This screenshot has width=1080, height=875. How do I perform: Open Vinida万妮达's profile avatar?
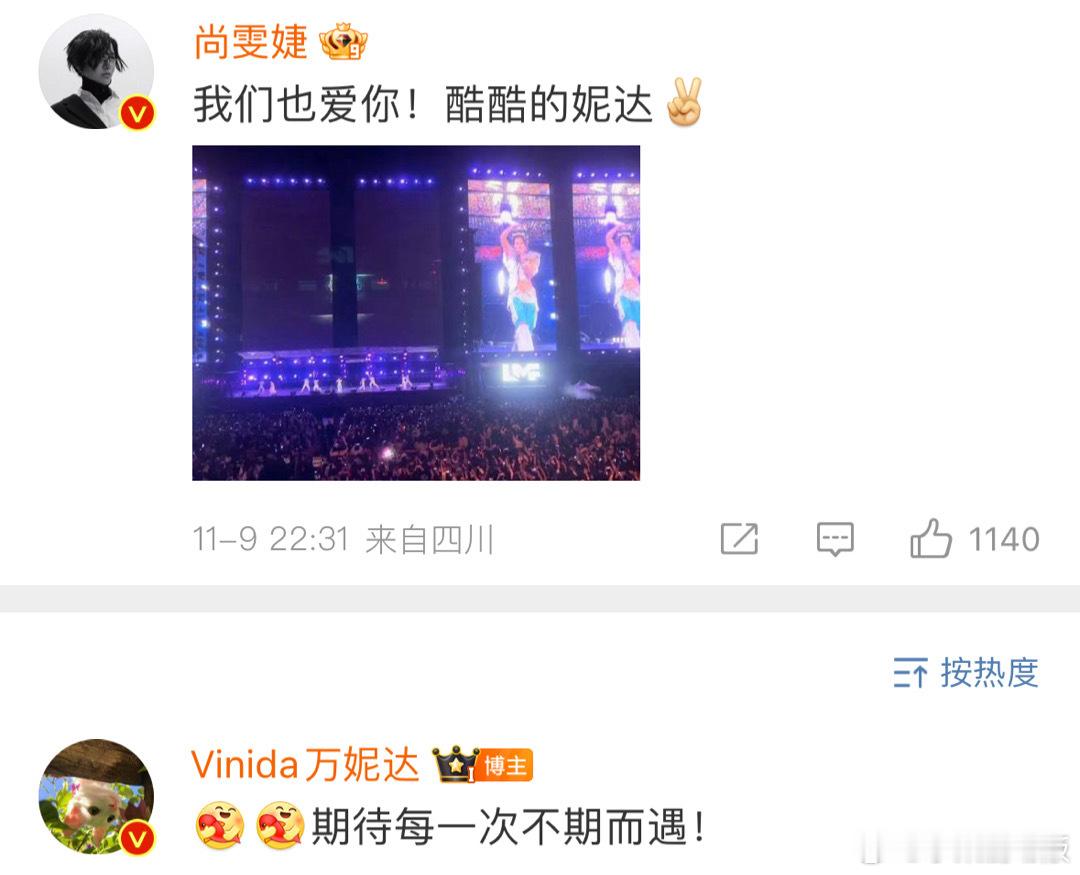point(96,796)
